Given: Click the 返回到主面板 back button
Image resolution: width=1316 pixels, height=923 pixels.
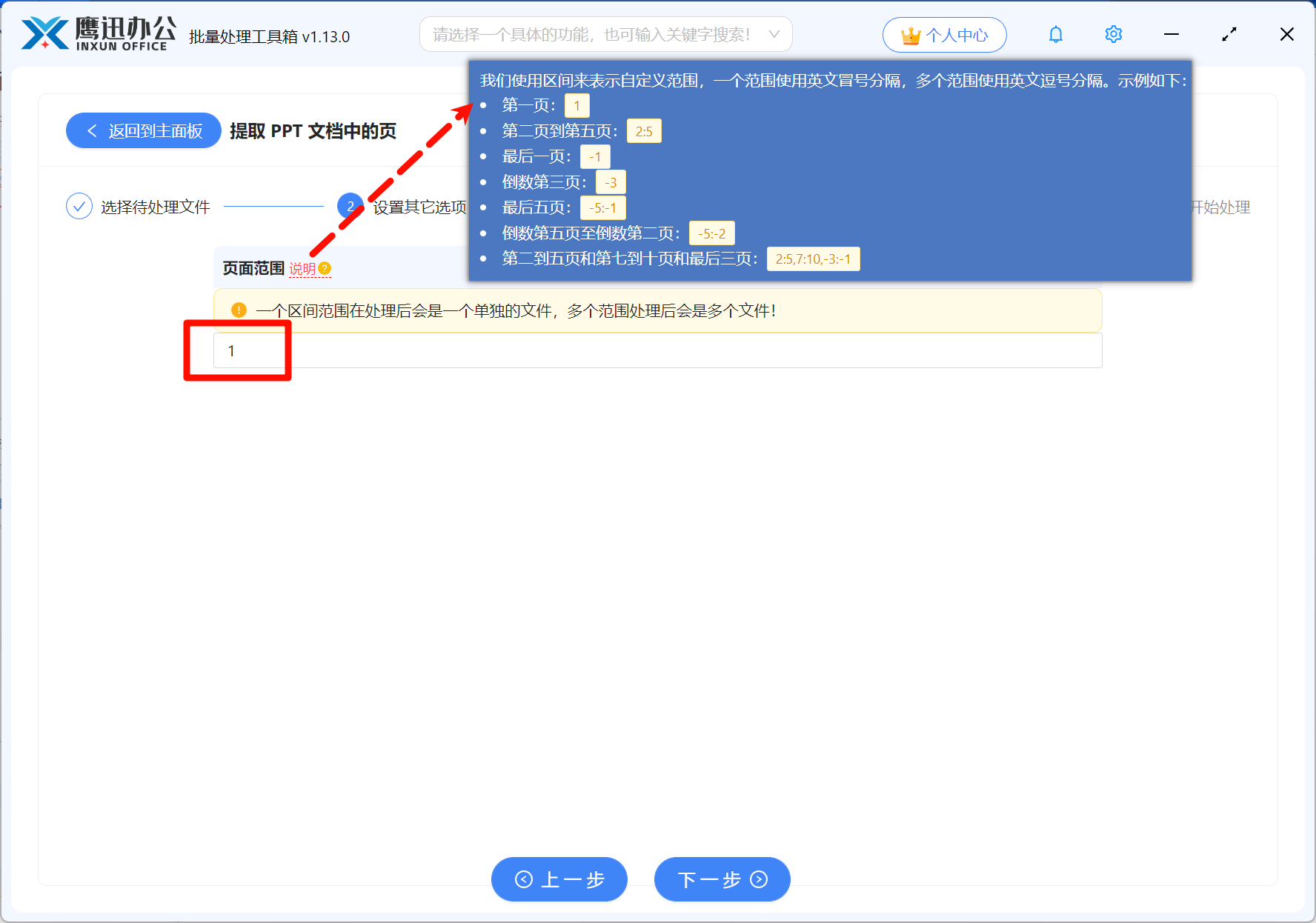Looking at the screenshot, I should [x=143, y=130].
